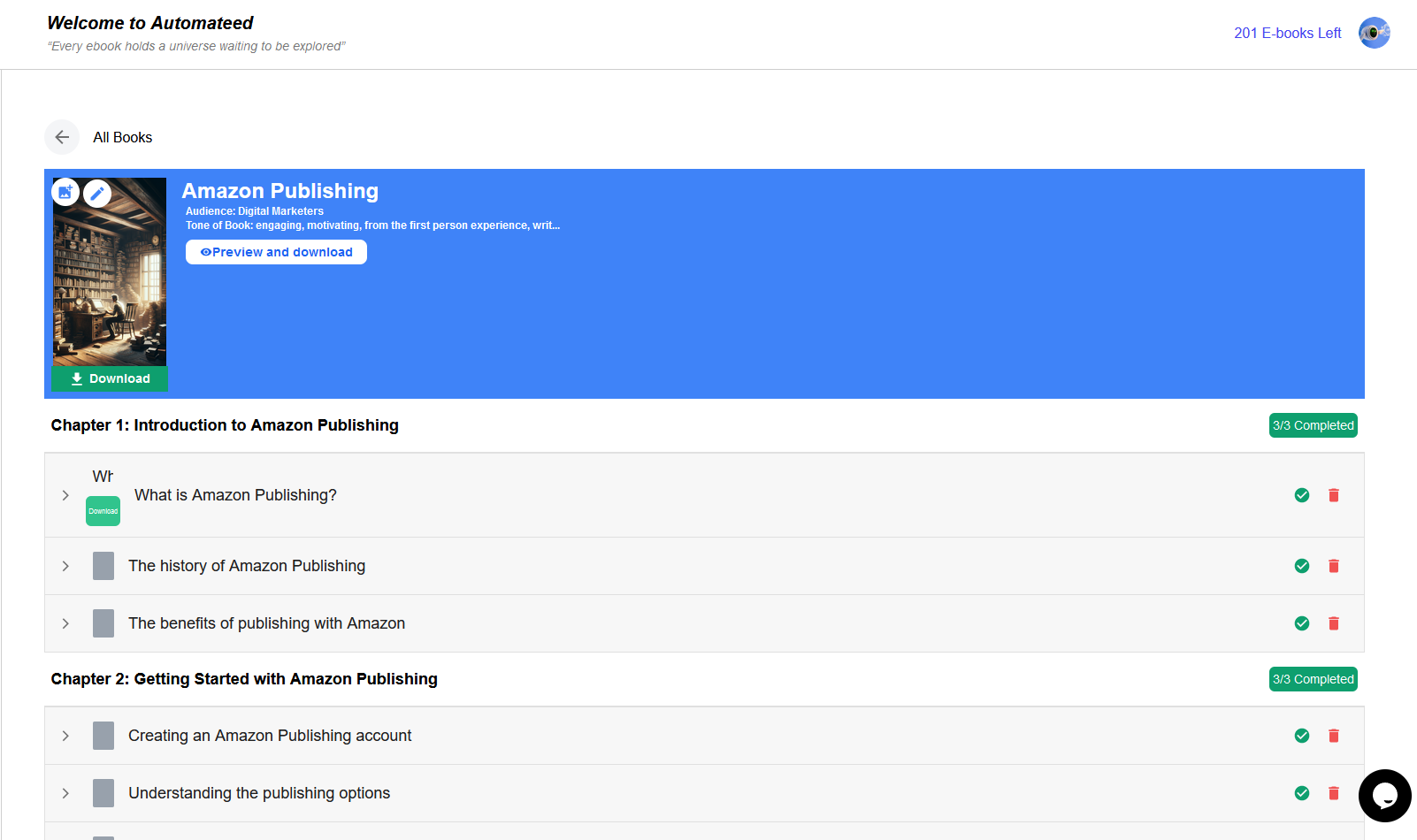Click 'Understanding the publishing options' text

[x=259, y=793]
